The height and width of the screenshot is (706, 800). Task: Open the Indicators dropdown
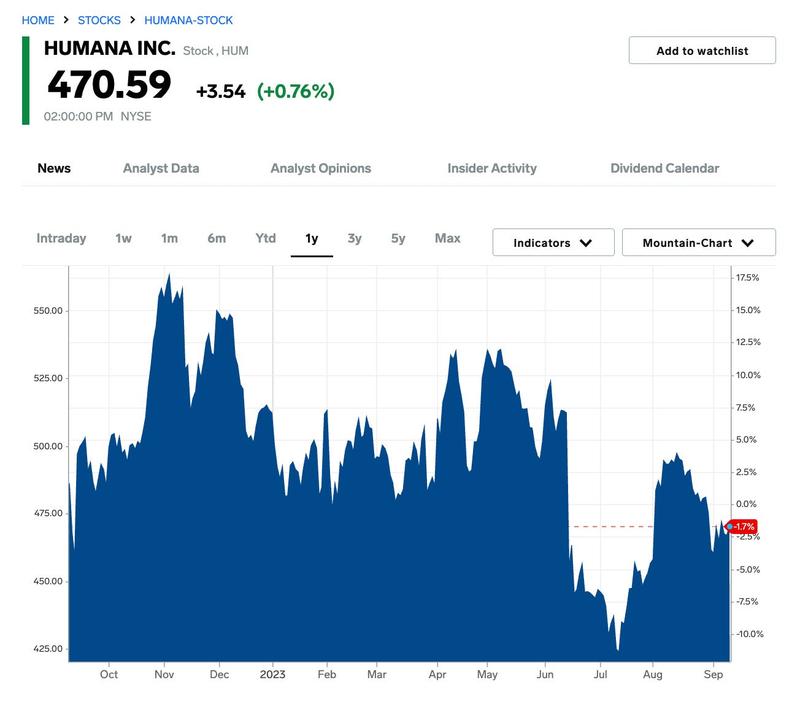(x=553, y=242)
